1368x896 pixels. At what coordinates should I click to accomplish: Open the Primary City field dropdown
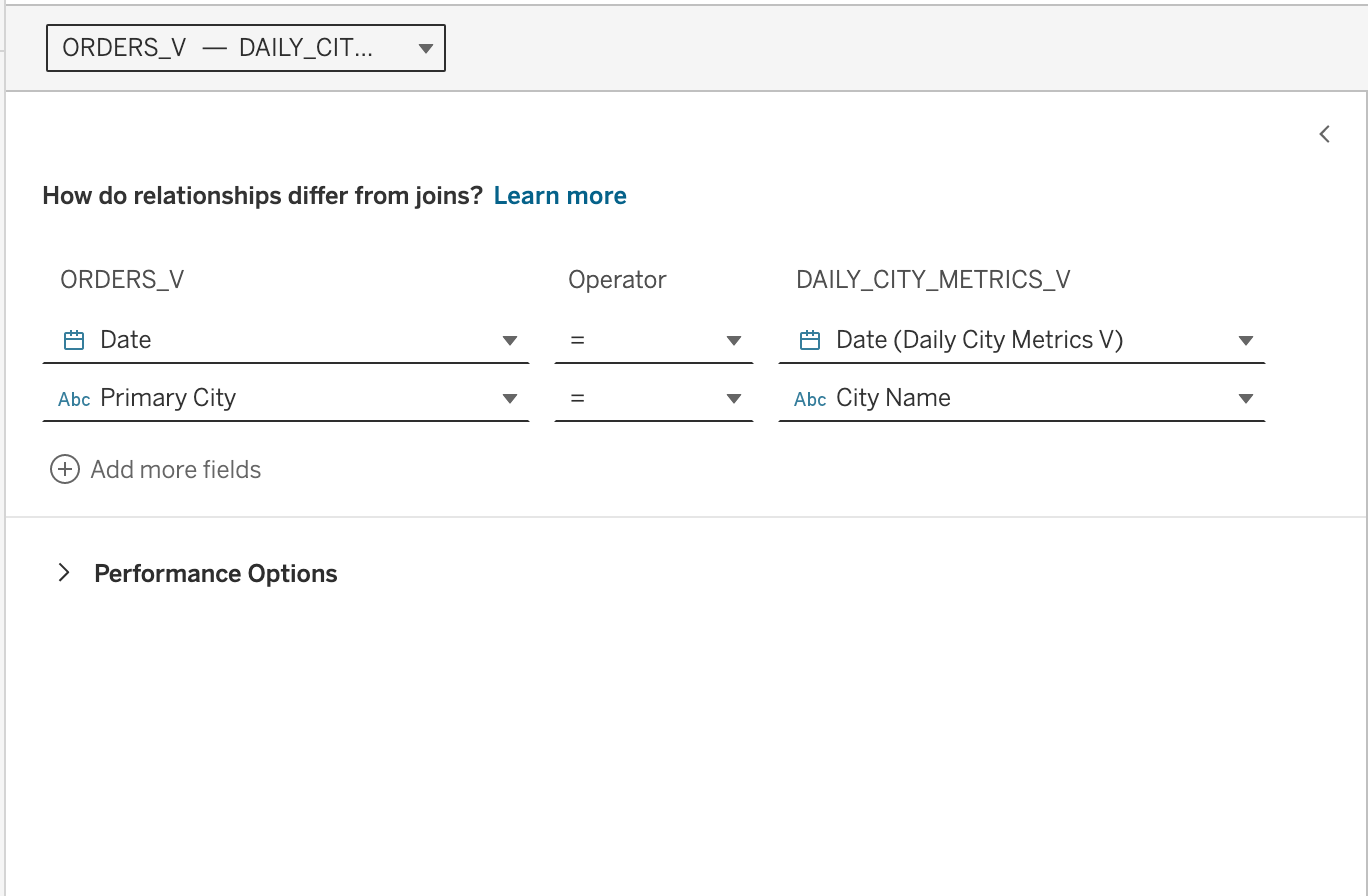286,398
